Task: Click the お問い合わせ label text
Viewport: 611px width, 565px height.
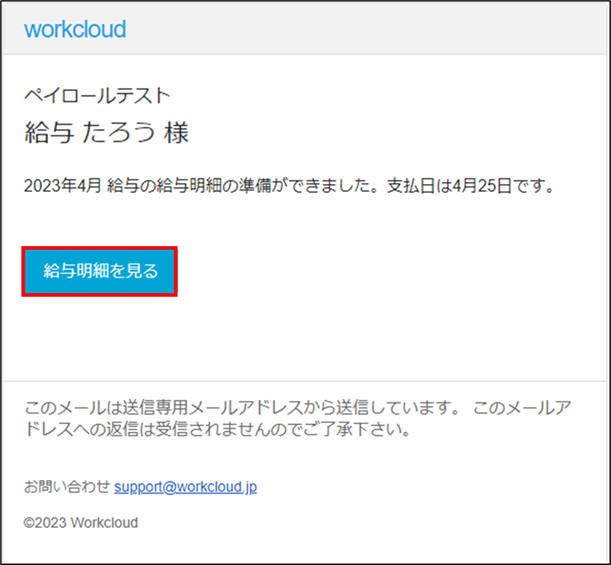Action: click(67, 487)
